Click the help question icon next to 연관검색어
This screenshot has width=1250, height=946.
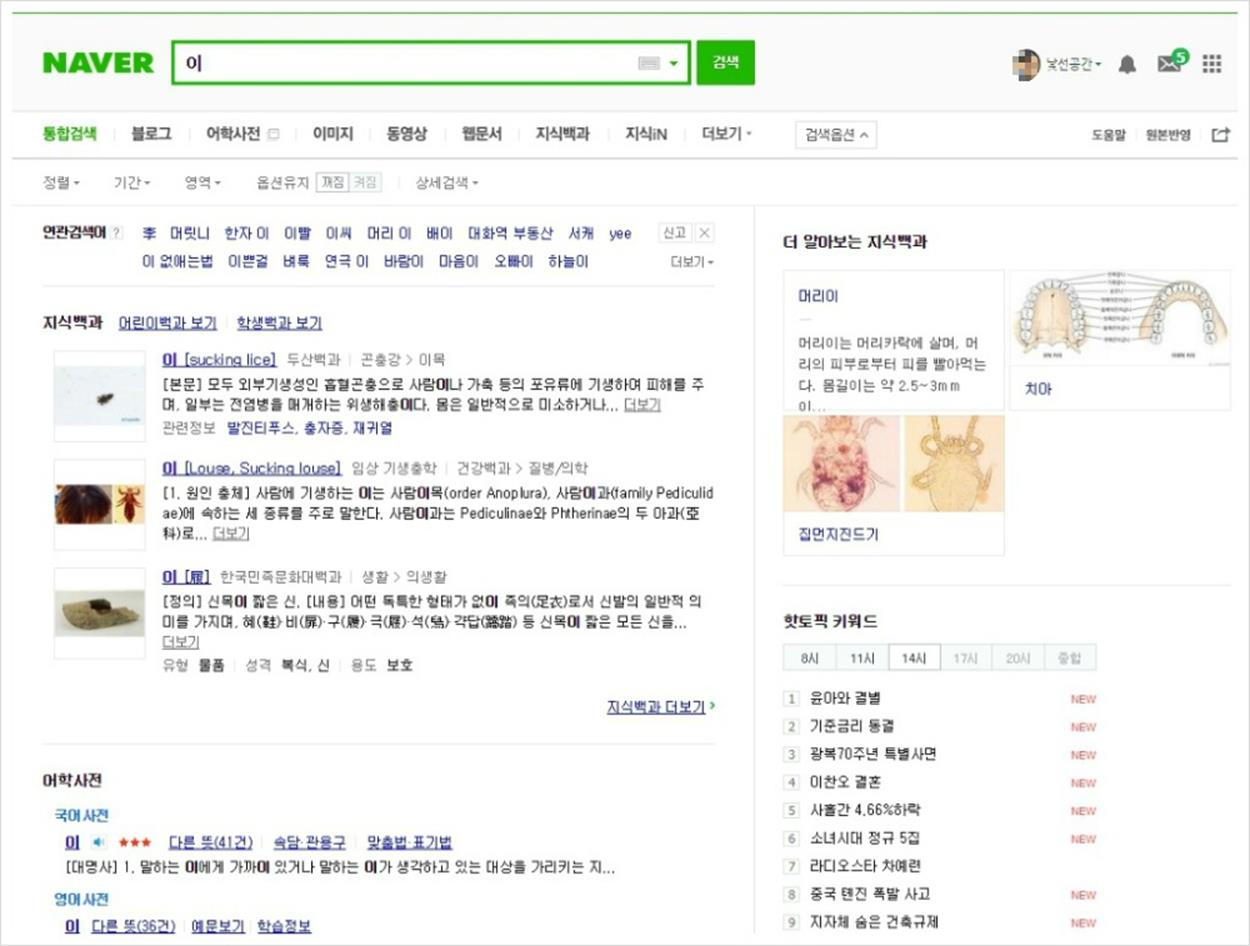tap(116, 233)
